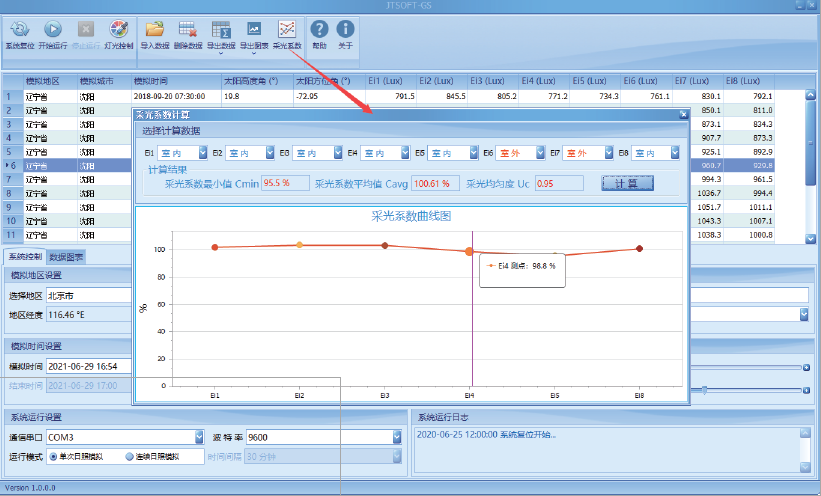Click the 地区经度 116.46 °E field
Image resolution: width=821 pixels, height=496 pixels.
point(89,315)
